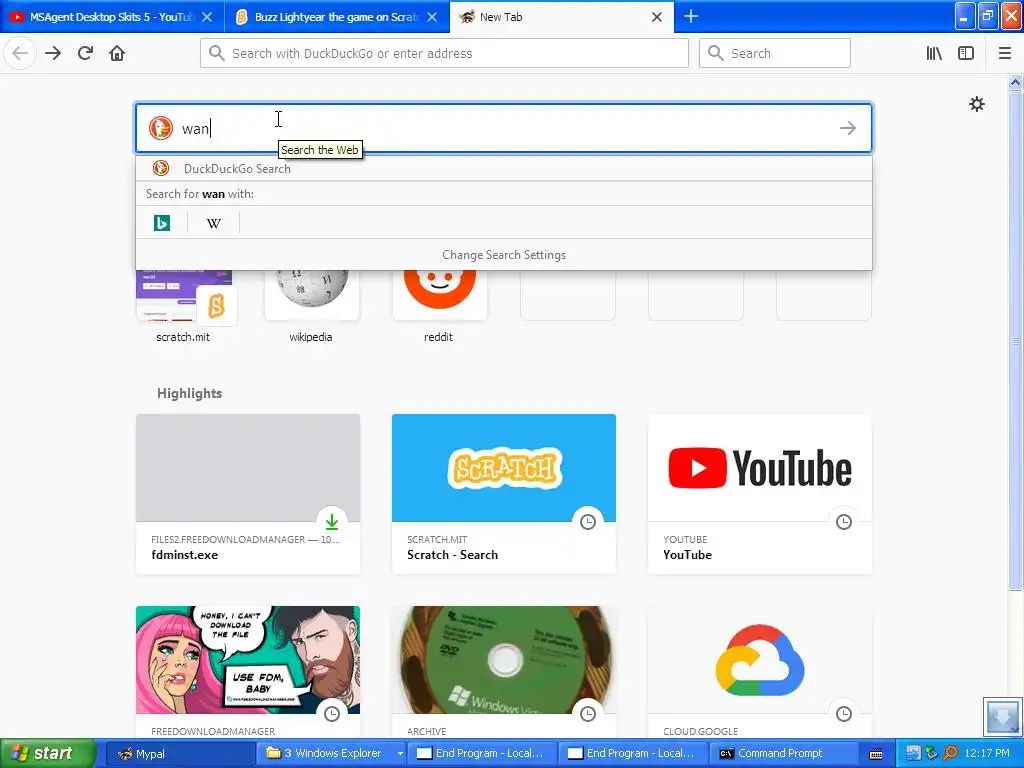Screen dimensions: 1024x768
Task: Click the magnifier icon in system tray
Action: coord(950,753)
